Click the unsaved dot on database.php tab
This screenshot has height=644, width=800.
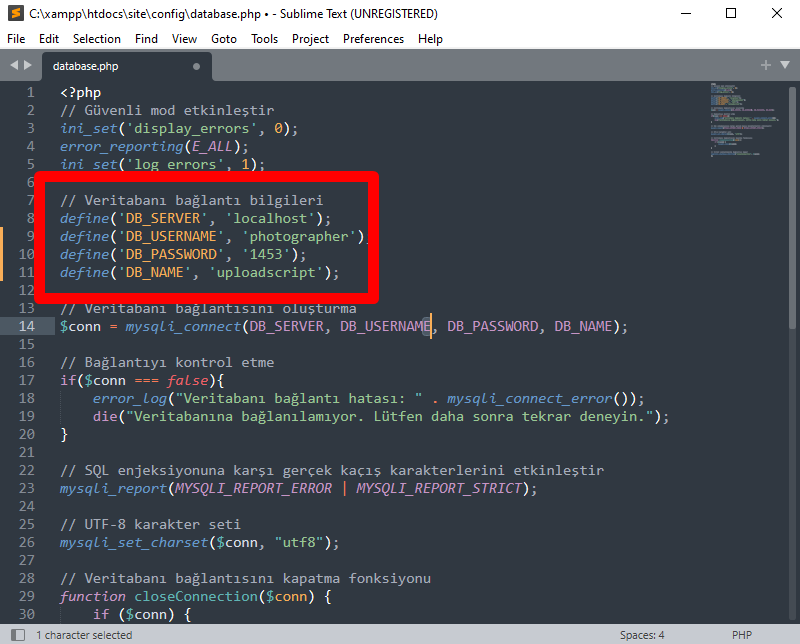tap(196, 66)
